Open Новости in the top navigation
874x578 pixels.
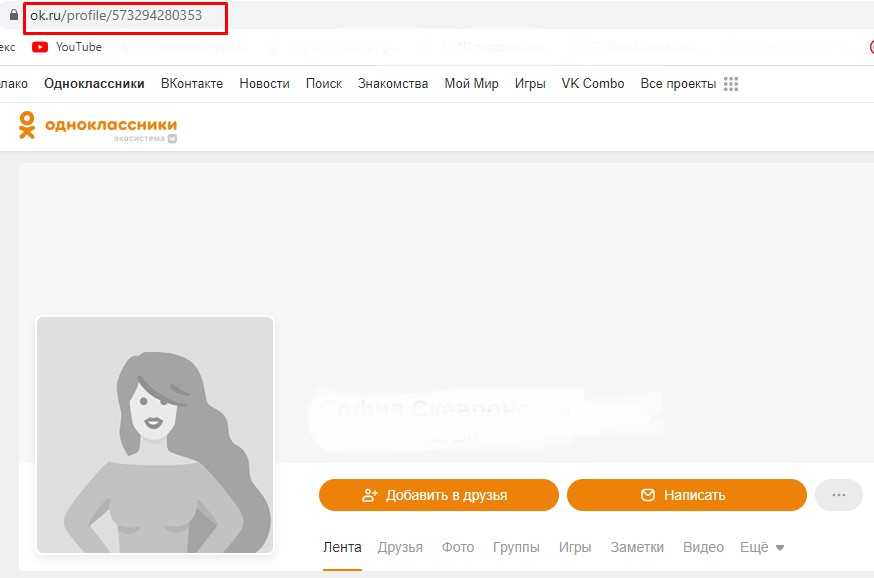pyautogui.click(x=264, y=84)
